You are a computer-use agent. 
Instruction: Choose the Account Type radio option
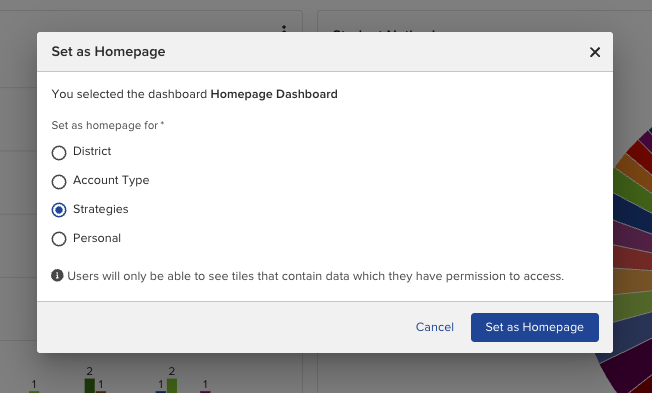coord(59,182)
